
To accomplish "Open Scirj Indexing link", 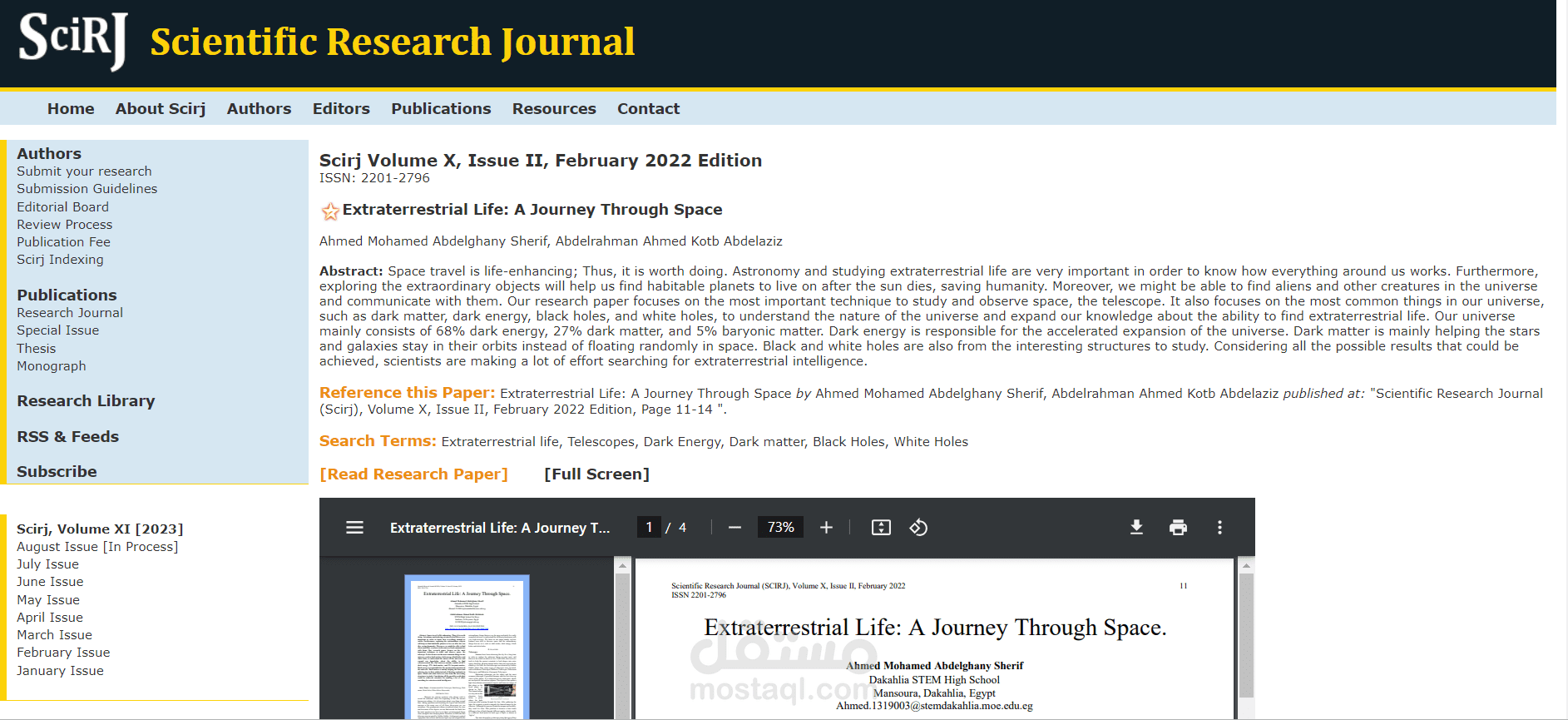I will pyautogui.click(x=60, y=260).
